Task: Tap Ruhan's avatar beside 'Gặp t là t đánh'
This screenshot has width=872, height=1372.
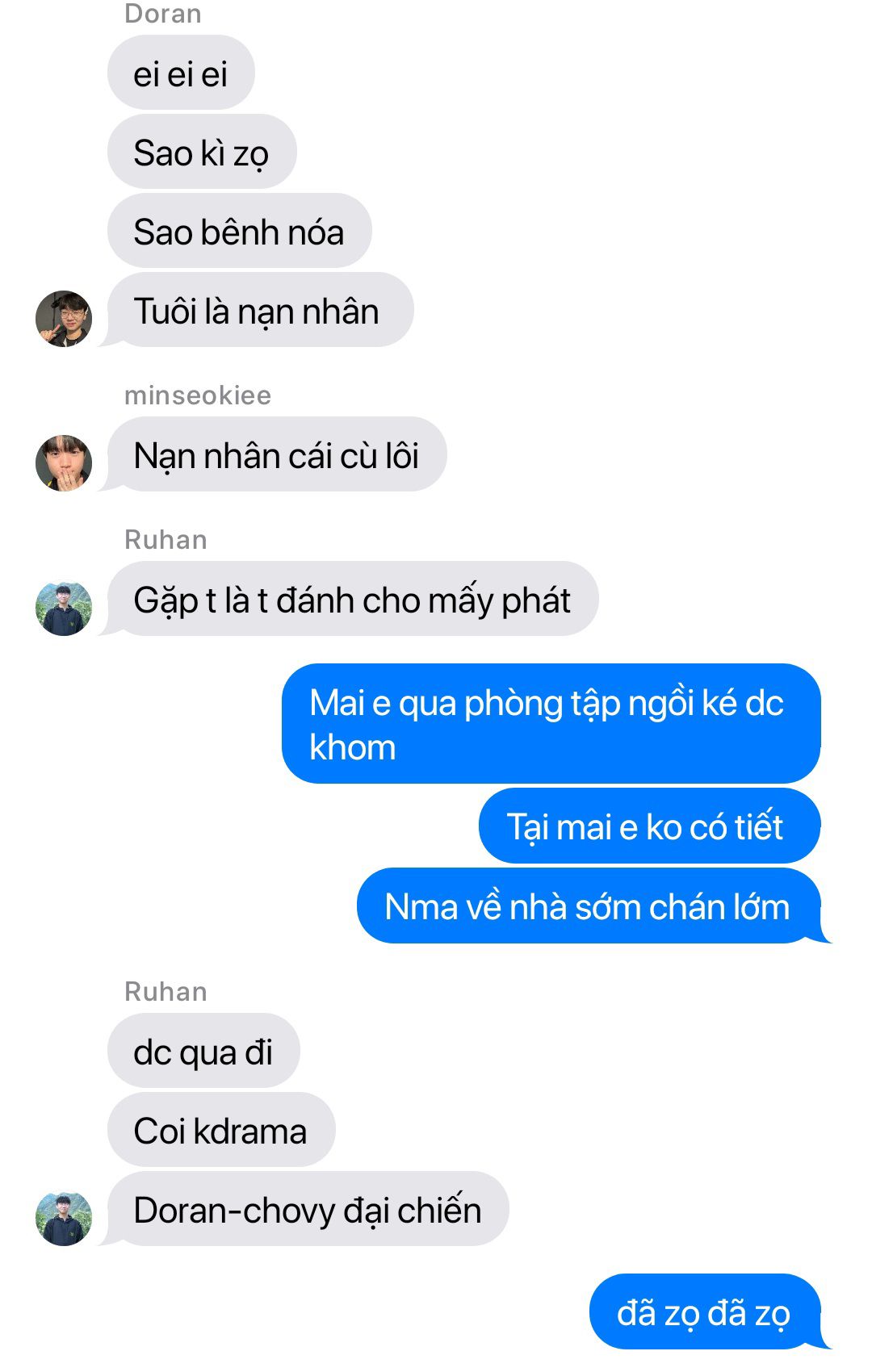Action: pos(64,608)
